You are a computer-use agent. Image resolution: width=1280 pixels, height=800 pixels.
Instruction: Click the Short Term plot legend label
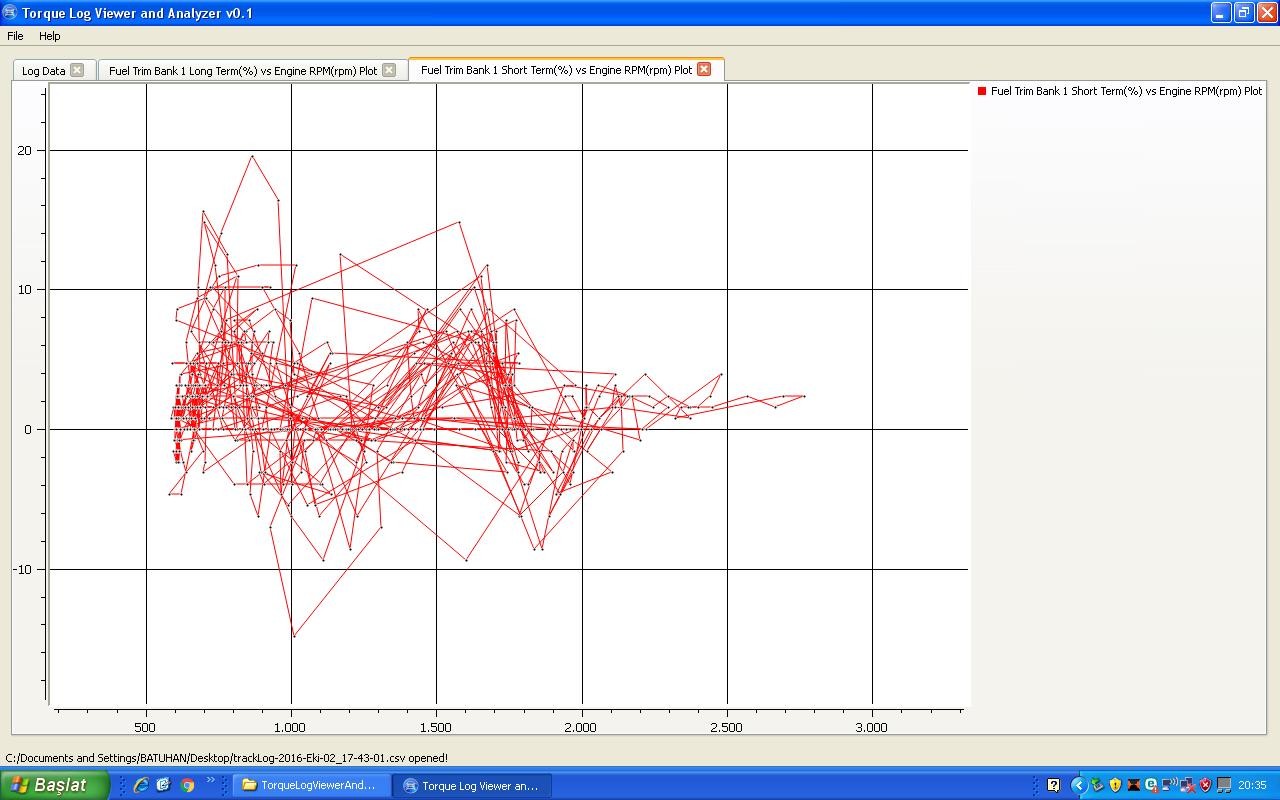click(1126, 91)
